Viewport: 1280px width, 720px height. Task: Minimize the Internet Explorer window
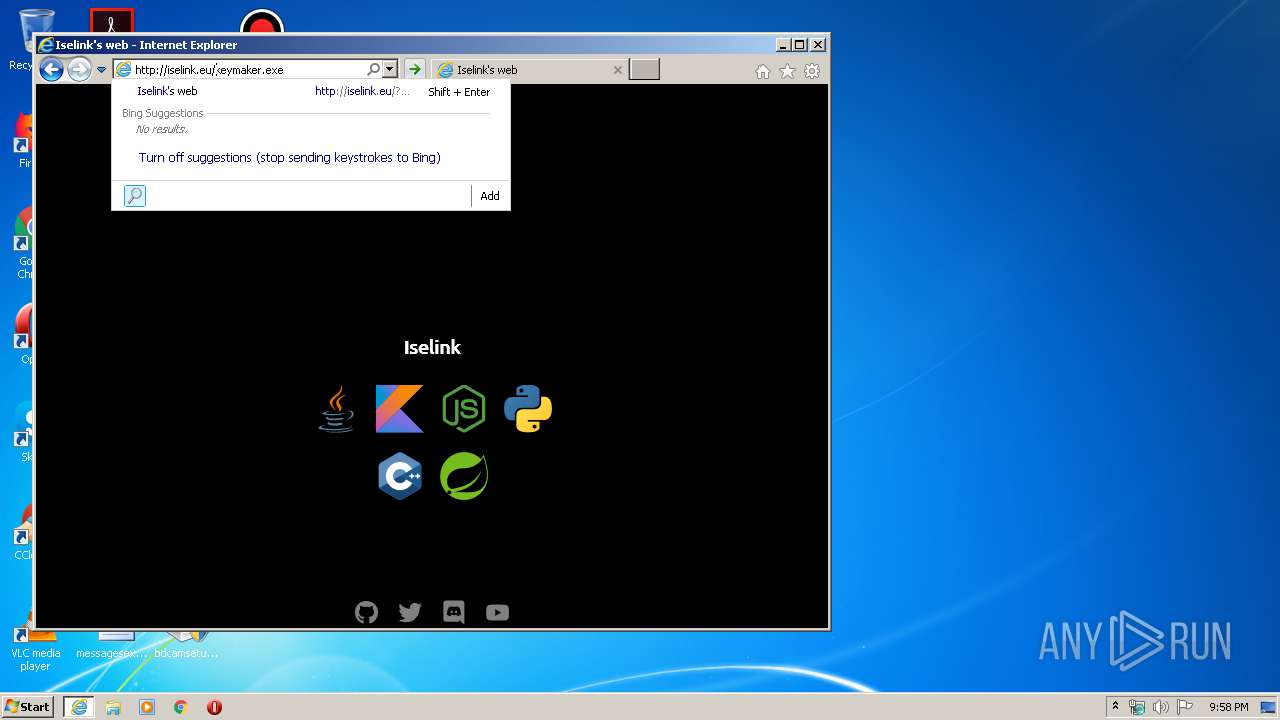pos(783,44)
